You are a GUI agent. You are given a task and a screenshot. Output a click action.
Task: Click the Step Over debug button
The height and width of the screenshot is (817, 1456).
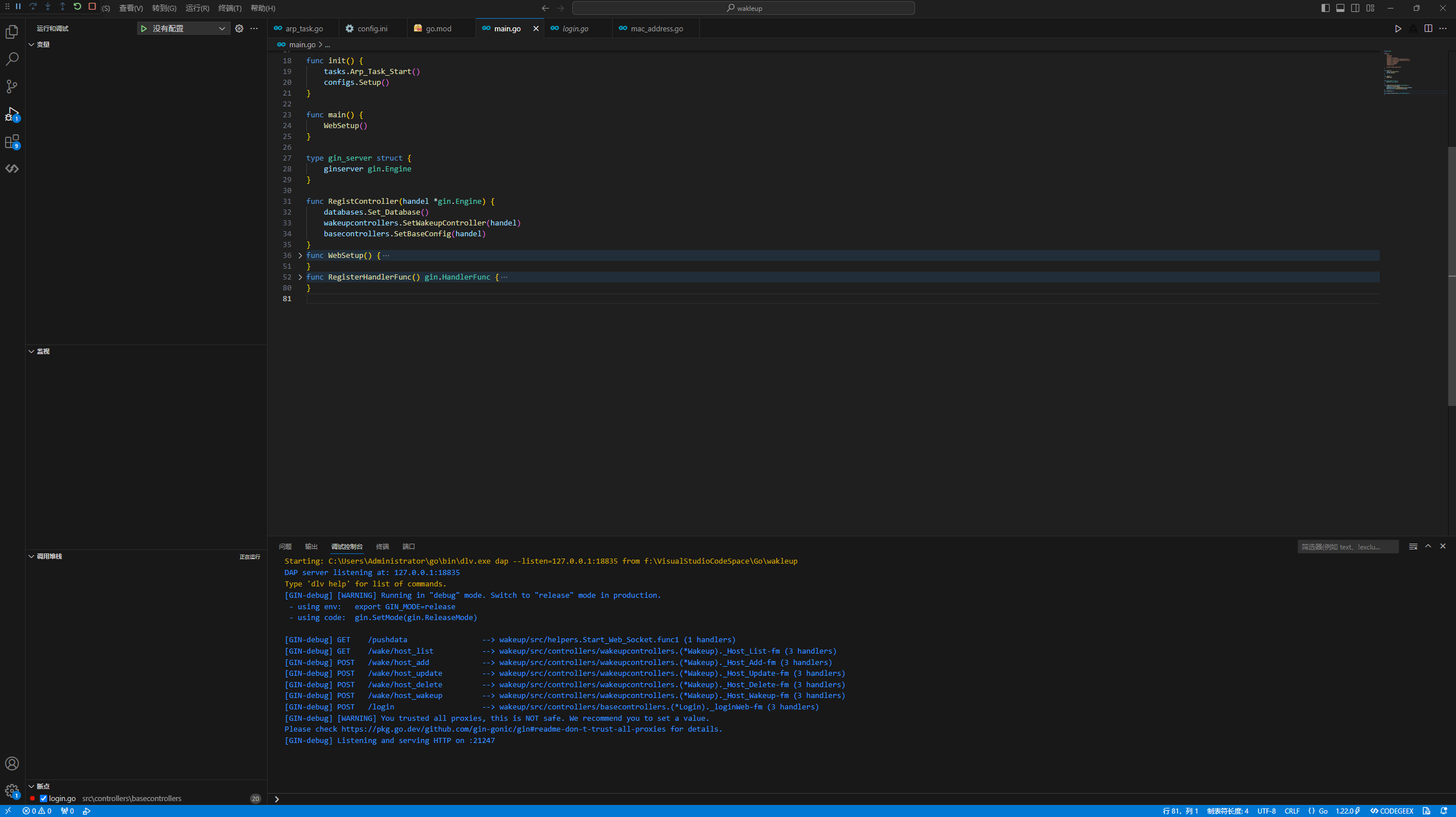pyautogui.click(x=33, y=6)
